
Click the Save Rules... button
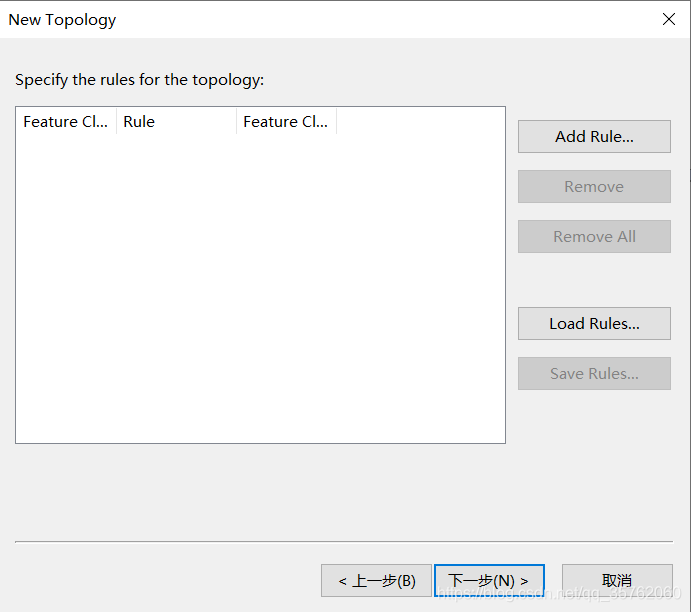tap(594, 374)
